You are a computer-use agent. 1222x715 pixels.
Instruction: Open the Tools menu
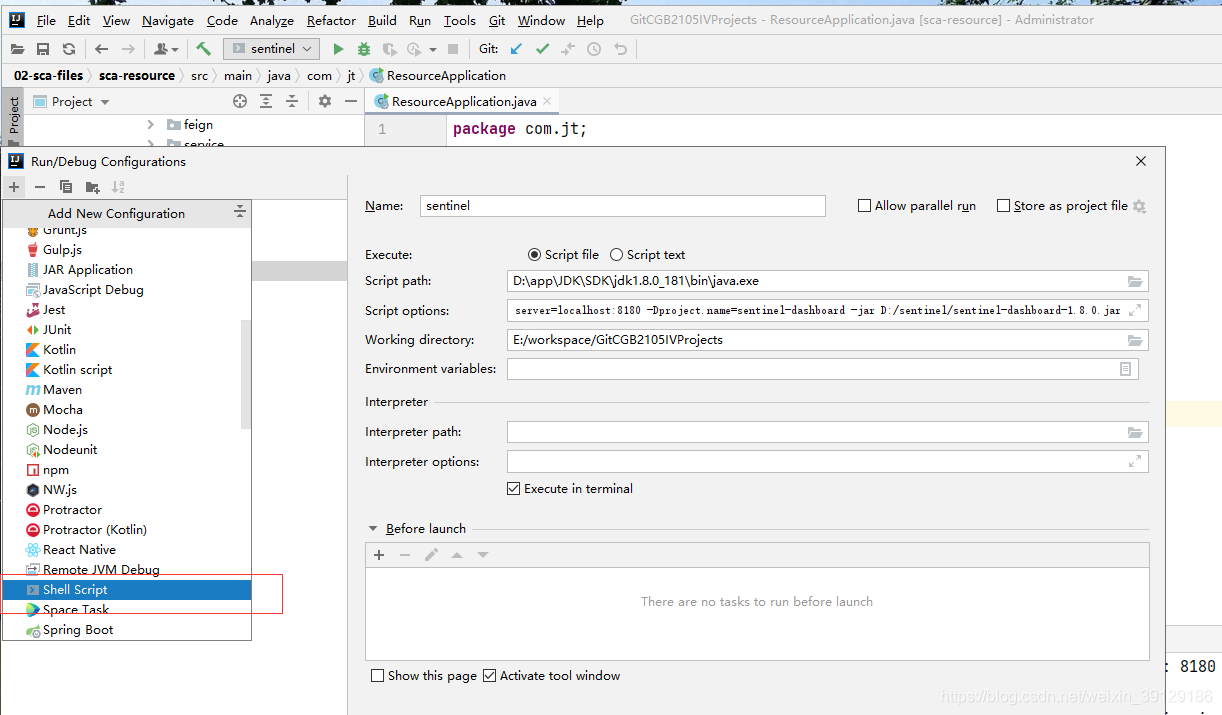460,20
